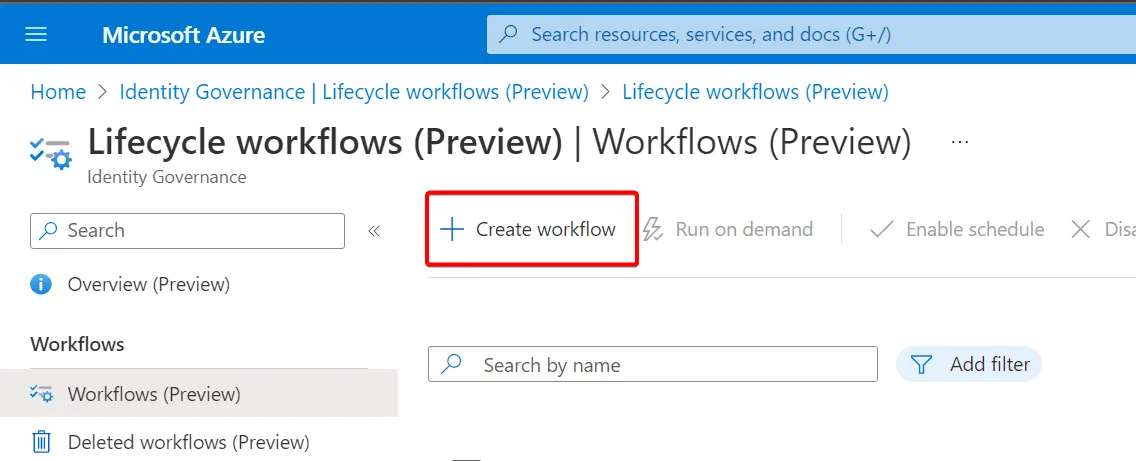Select Workflows (Preview) in the sidebar
This screenshot has width=1136, height=461.
[x=199, y=394]
